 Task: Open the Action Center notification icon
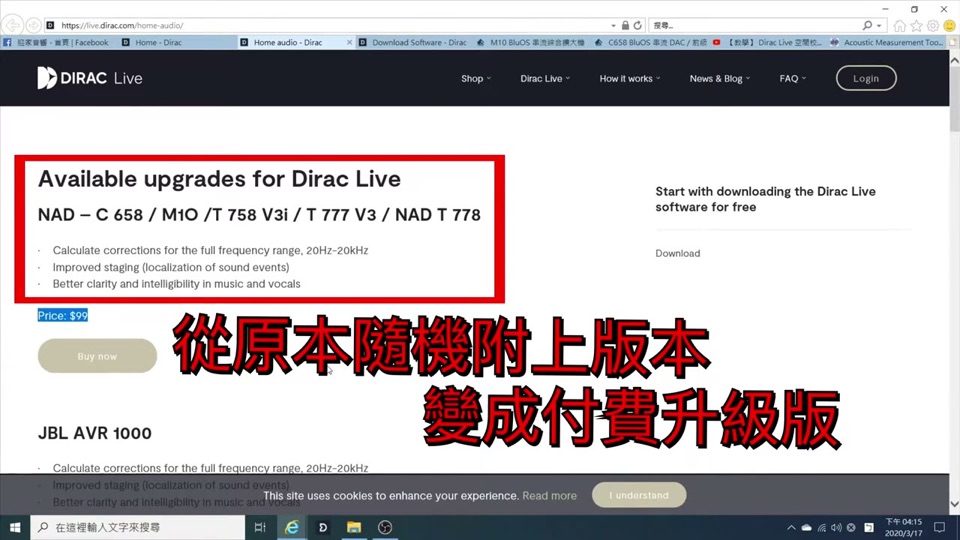click(940, 527)
